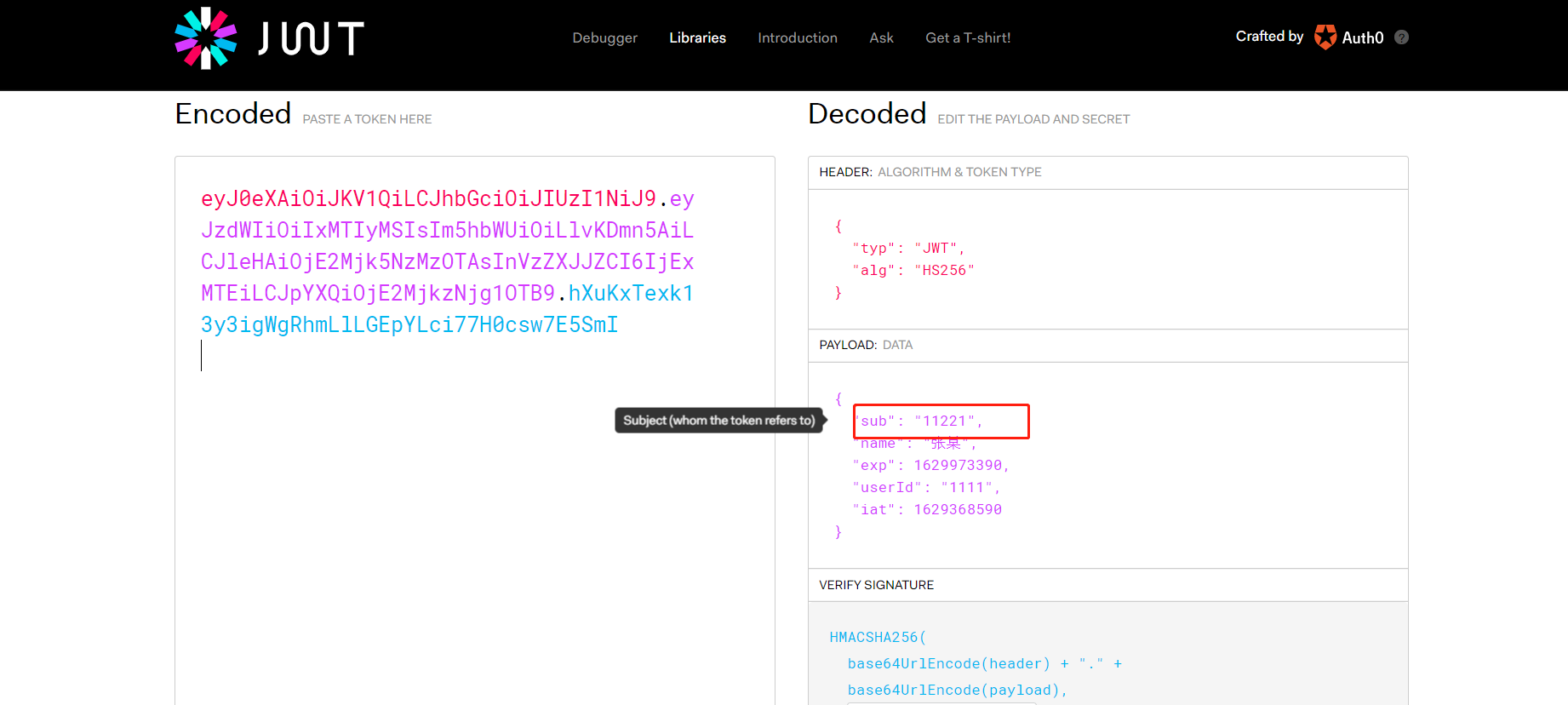Click the Crafted by label

[1269, 36]
